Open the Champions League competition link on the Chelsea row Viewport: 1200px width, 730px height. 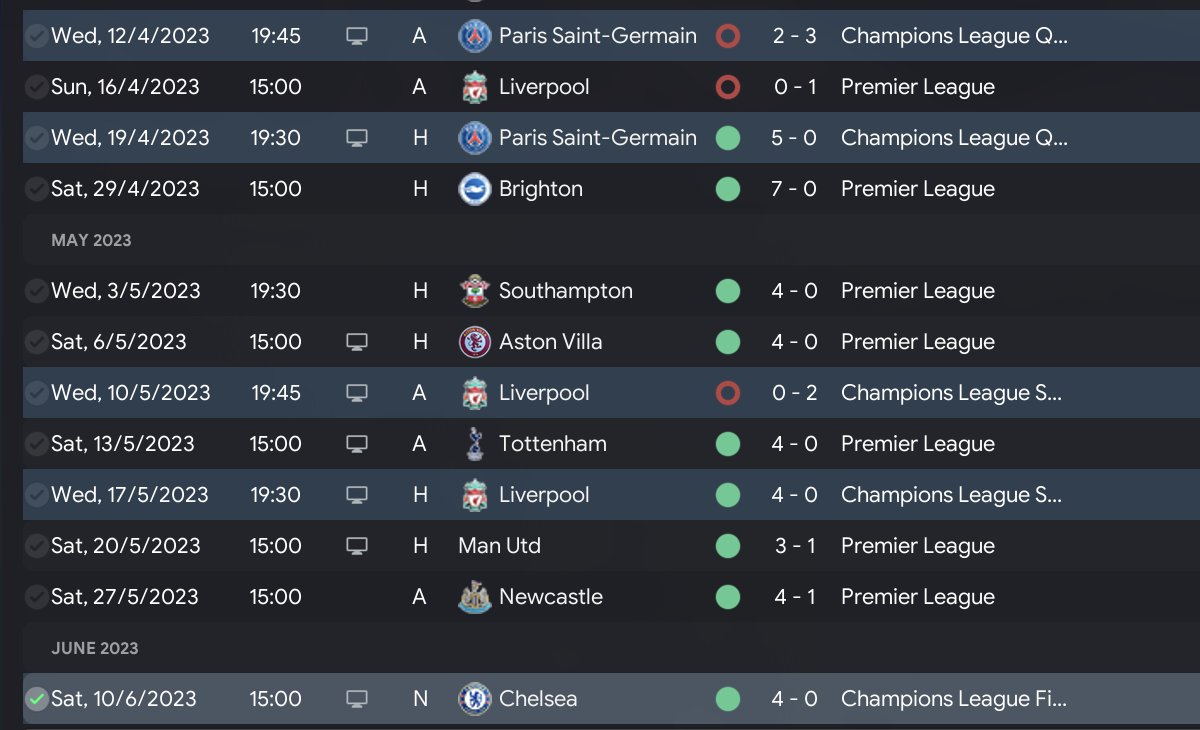tap(953, 698)
